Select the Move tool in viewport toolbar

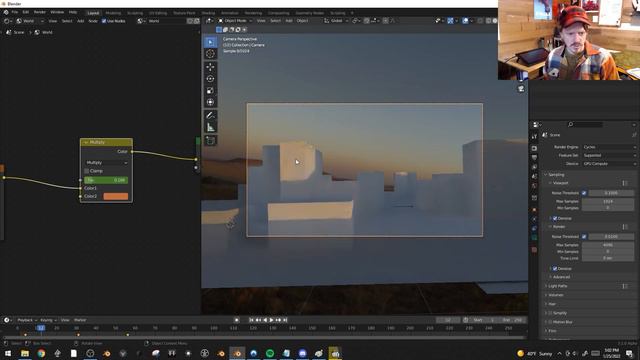[210, 67]
